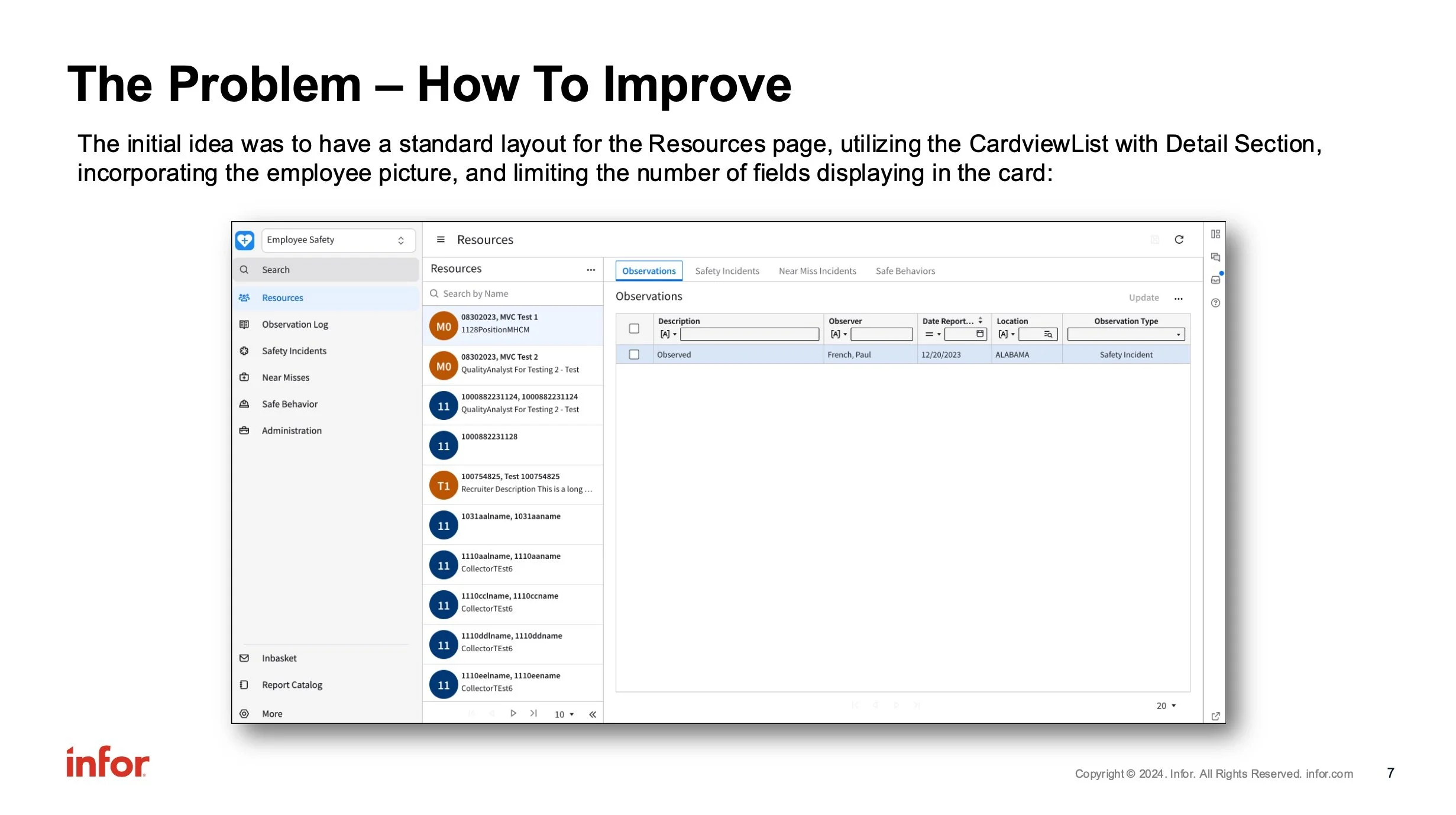
Task: Tick the checkbox for the Observed row
Action: [634, 354]
